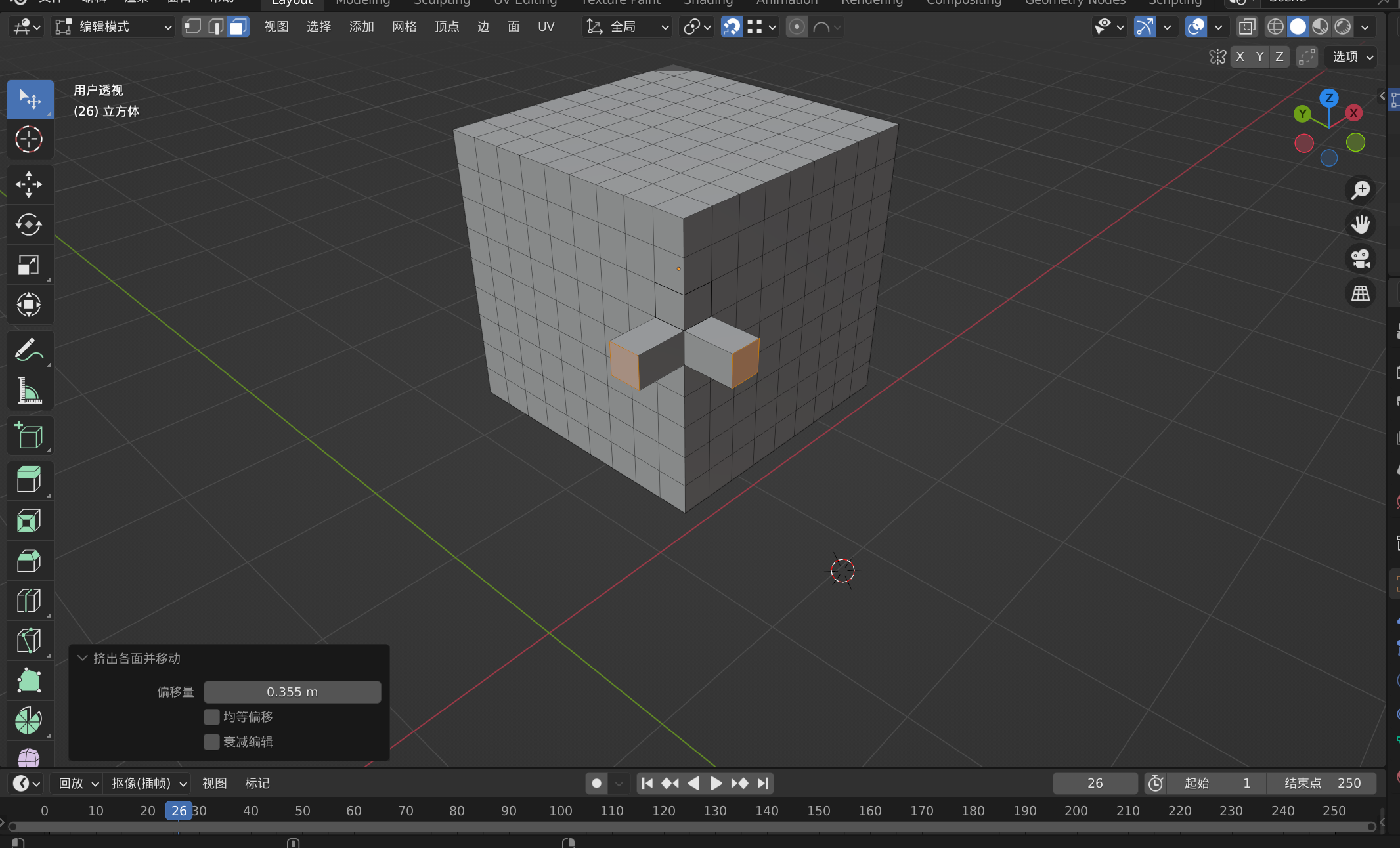
Task: Open the 编辑模式 mode dropdown
Action: coord(113,27)
